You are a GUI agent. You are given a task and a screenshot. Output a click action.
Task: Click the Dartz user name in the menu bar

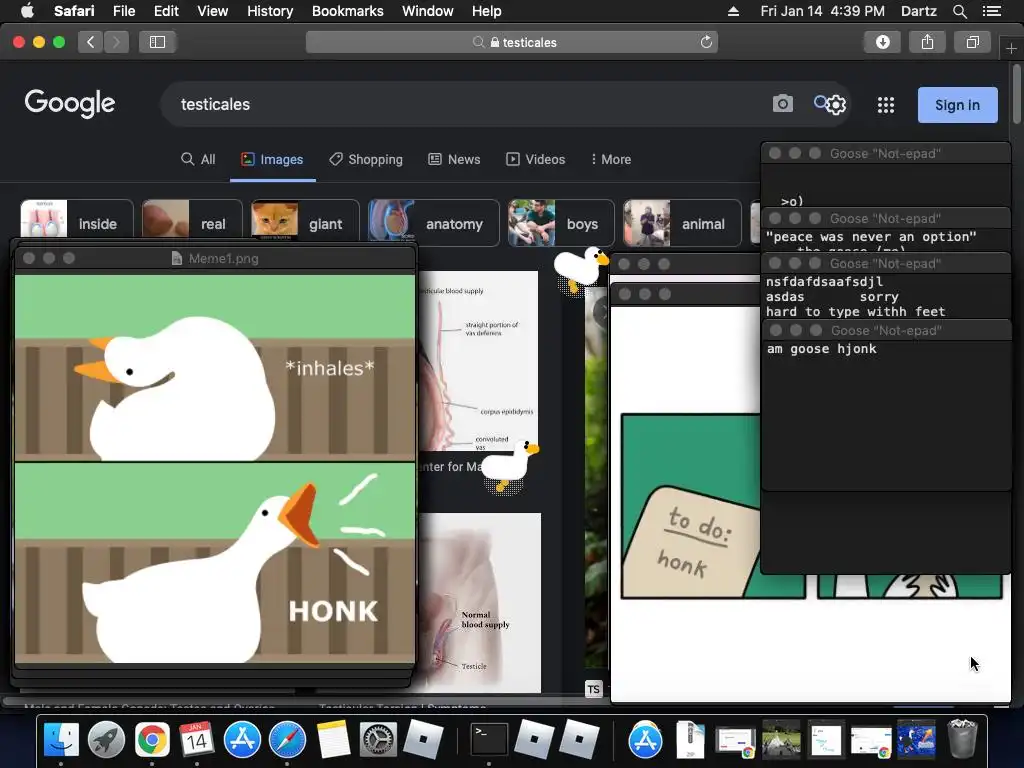point(918,11)
